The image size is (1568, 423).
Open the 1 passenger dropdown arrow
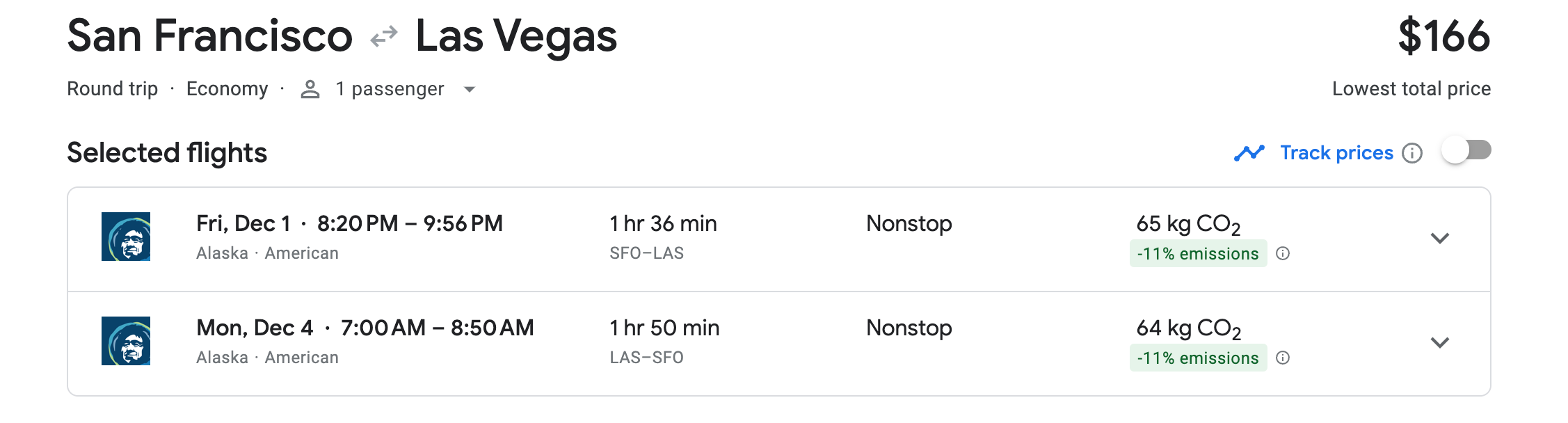pos(470,89)
